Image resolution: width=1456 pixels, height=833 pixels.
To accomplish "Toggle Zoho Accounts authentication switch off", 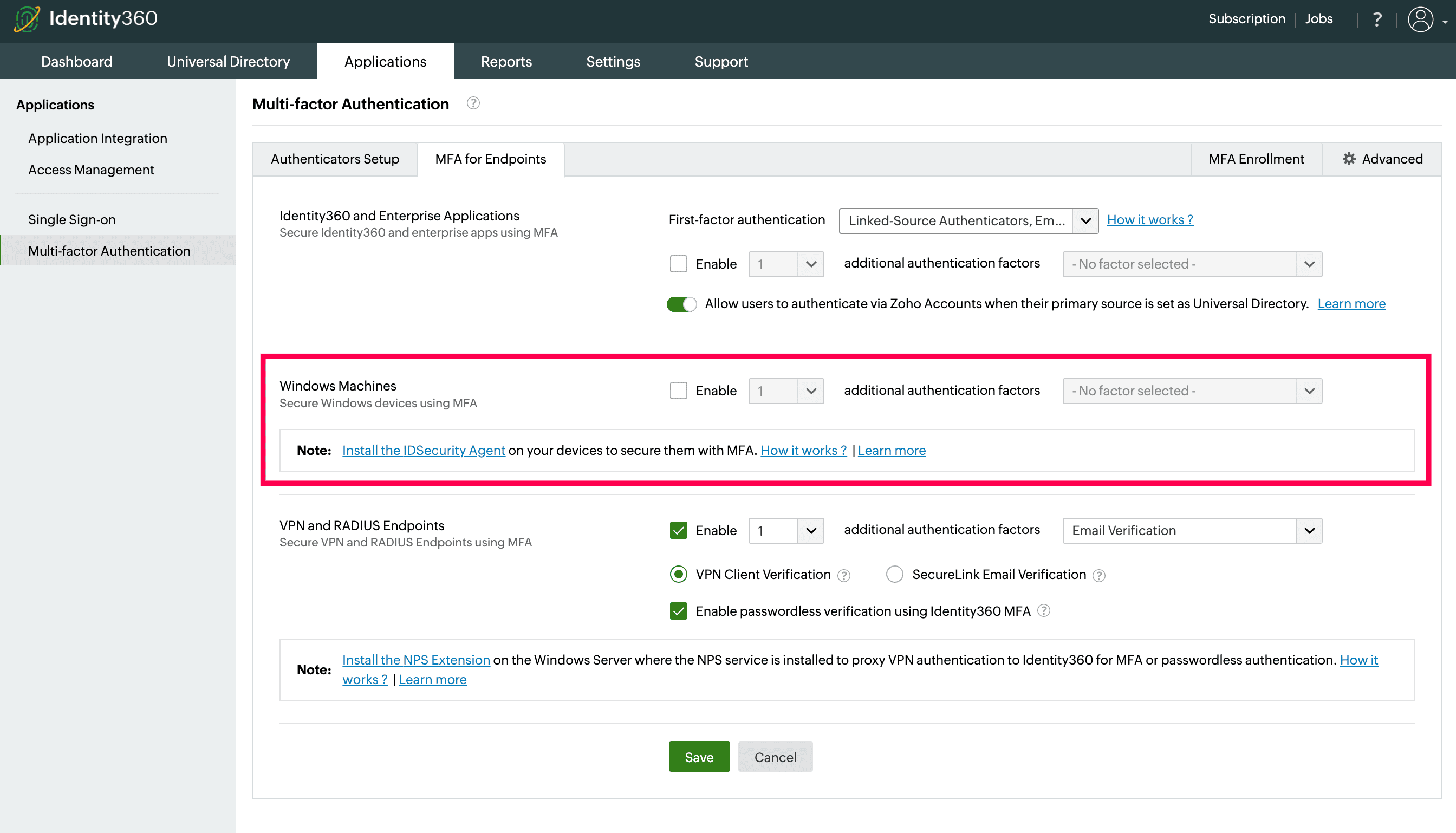I will click(681, 304).
